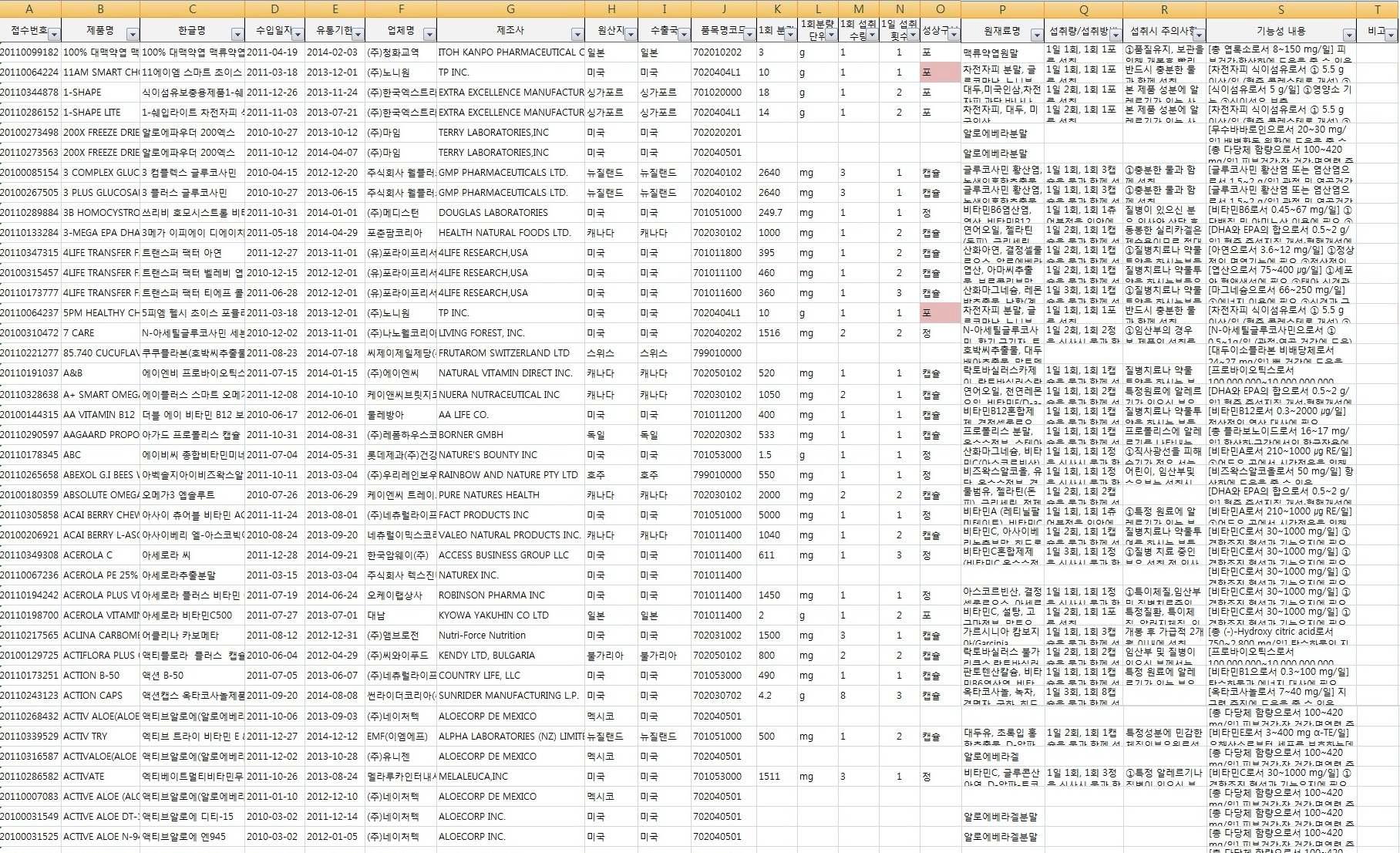The width and height of the screenshot is (1400, 853).
Task: Click the import date cell '2011-04-19'
Action: coord(274,52)
